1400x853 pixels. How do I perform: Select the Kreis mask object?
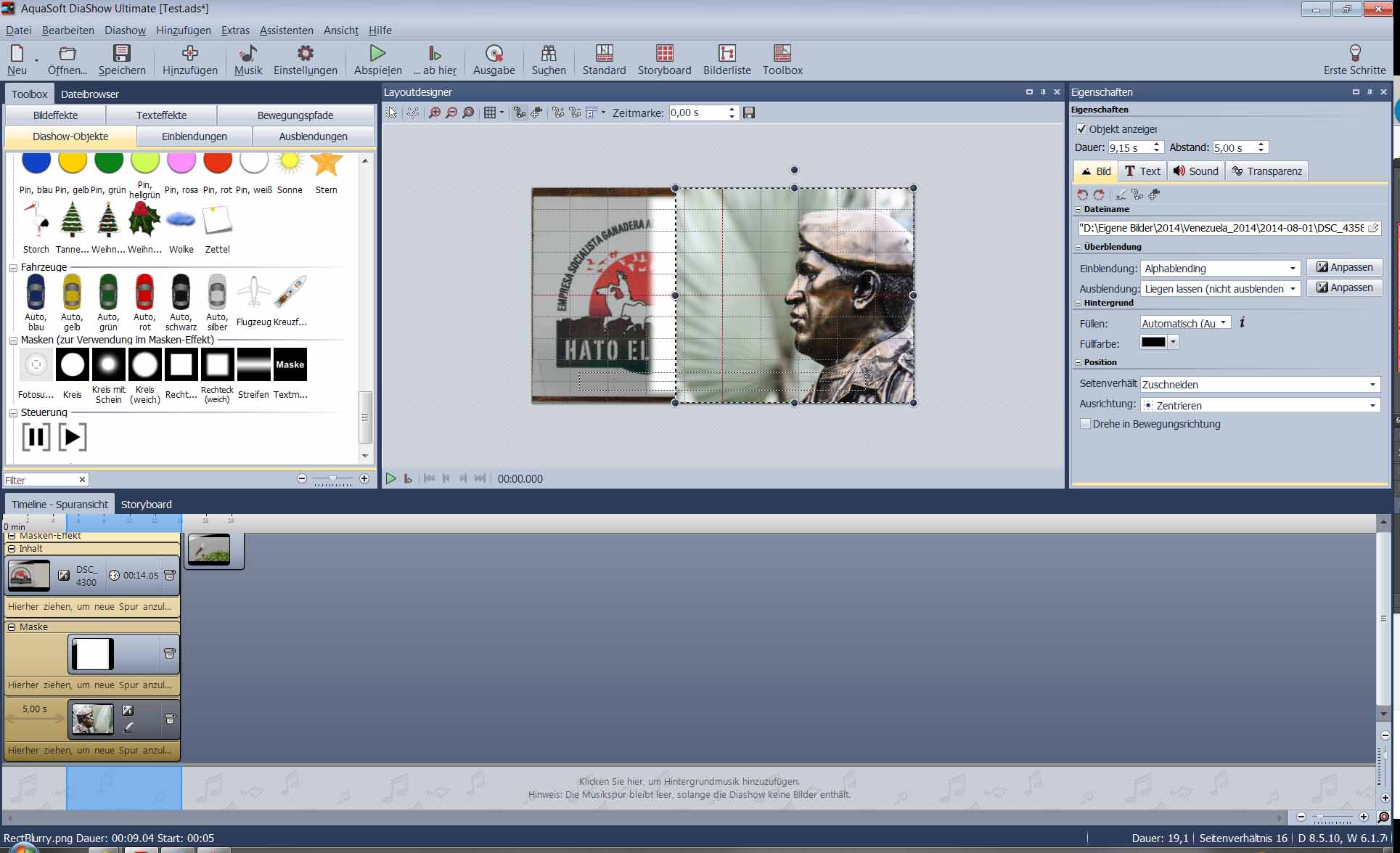pyautogui.click(x=72, y=365)
